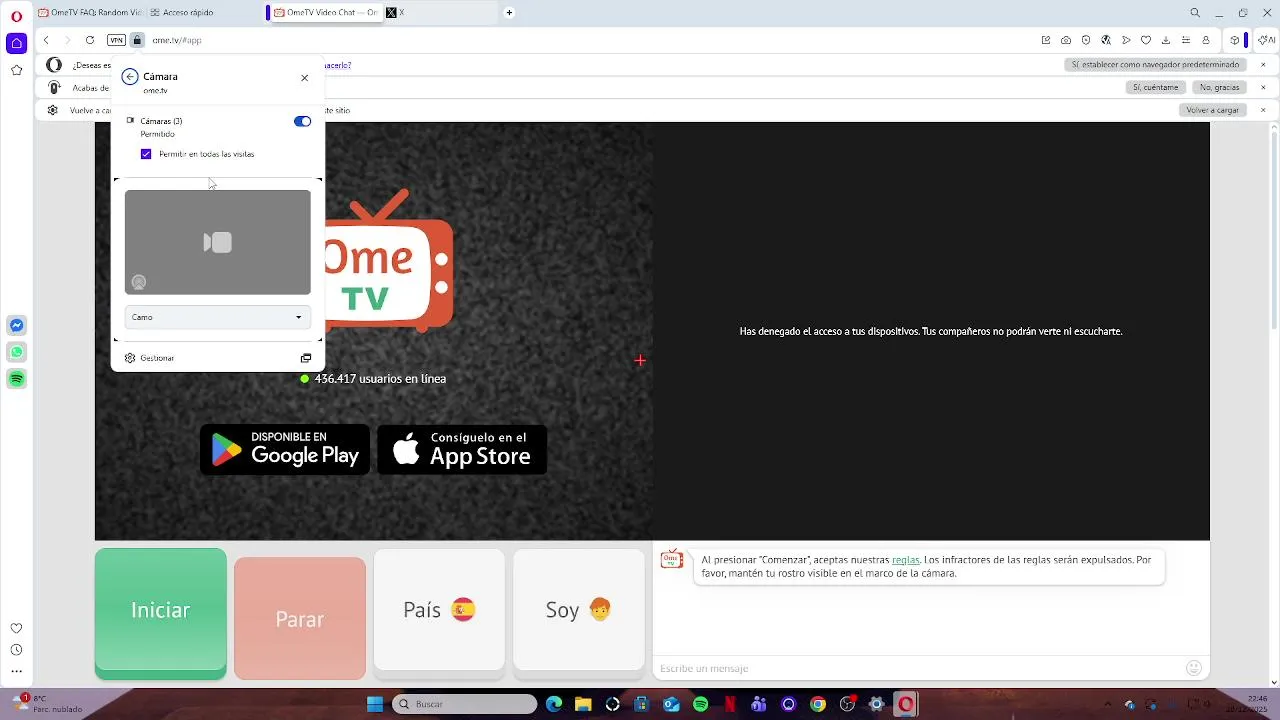The height and width of the screenshot is (720, 1280).
Task: Open a new tab with plus button
Action: click(x=509, y=13)
